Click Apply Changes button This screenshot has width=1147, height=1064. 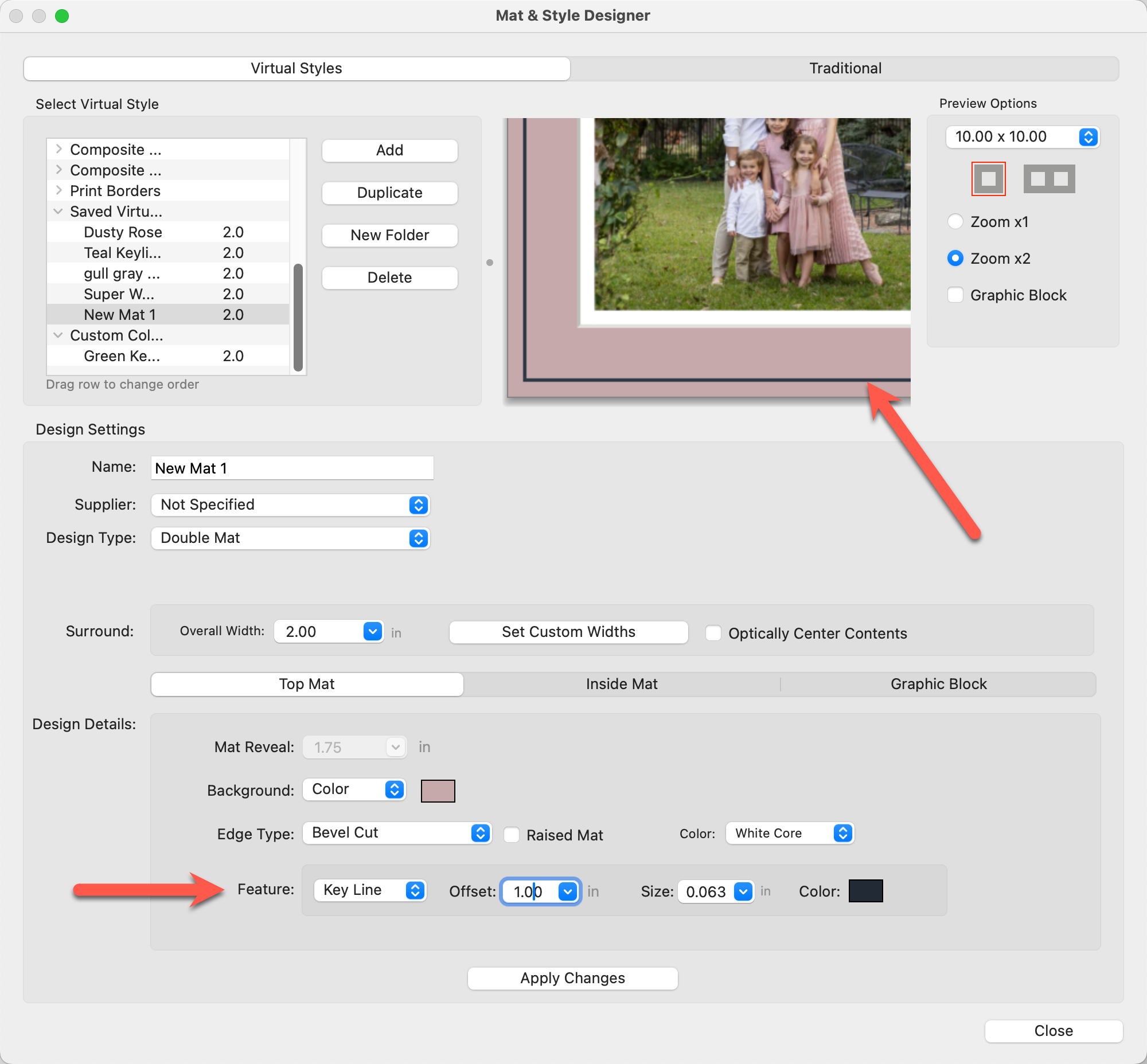point(572,978)
